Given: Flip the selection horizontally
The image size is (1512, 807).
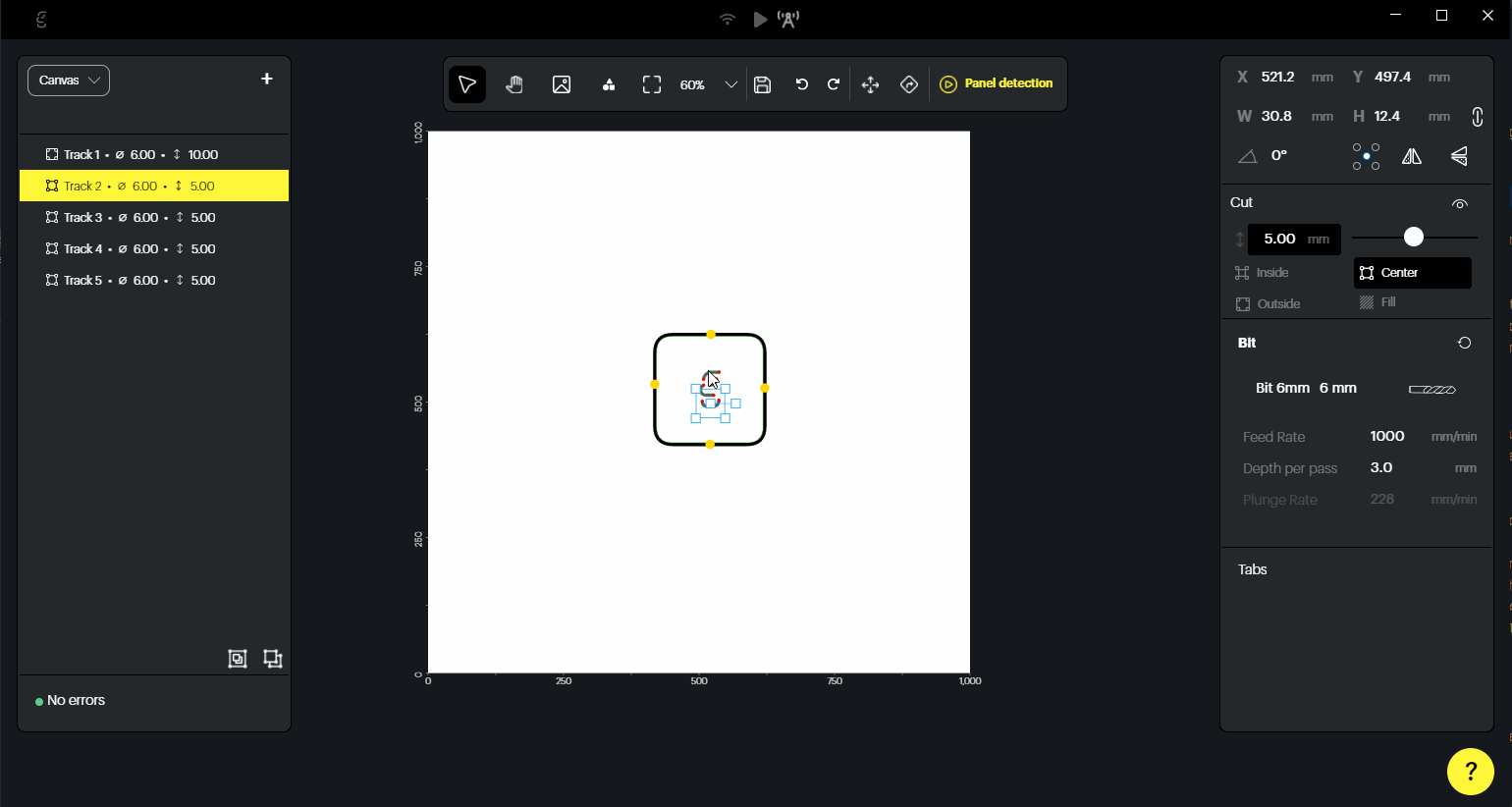Looking at the screenshot, I should point(1412,156).
